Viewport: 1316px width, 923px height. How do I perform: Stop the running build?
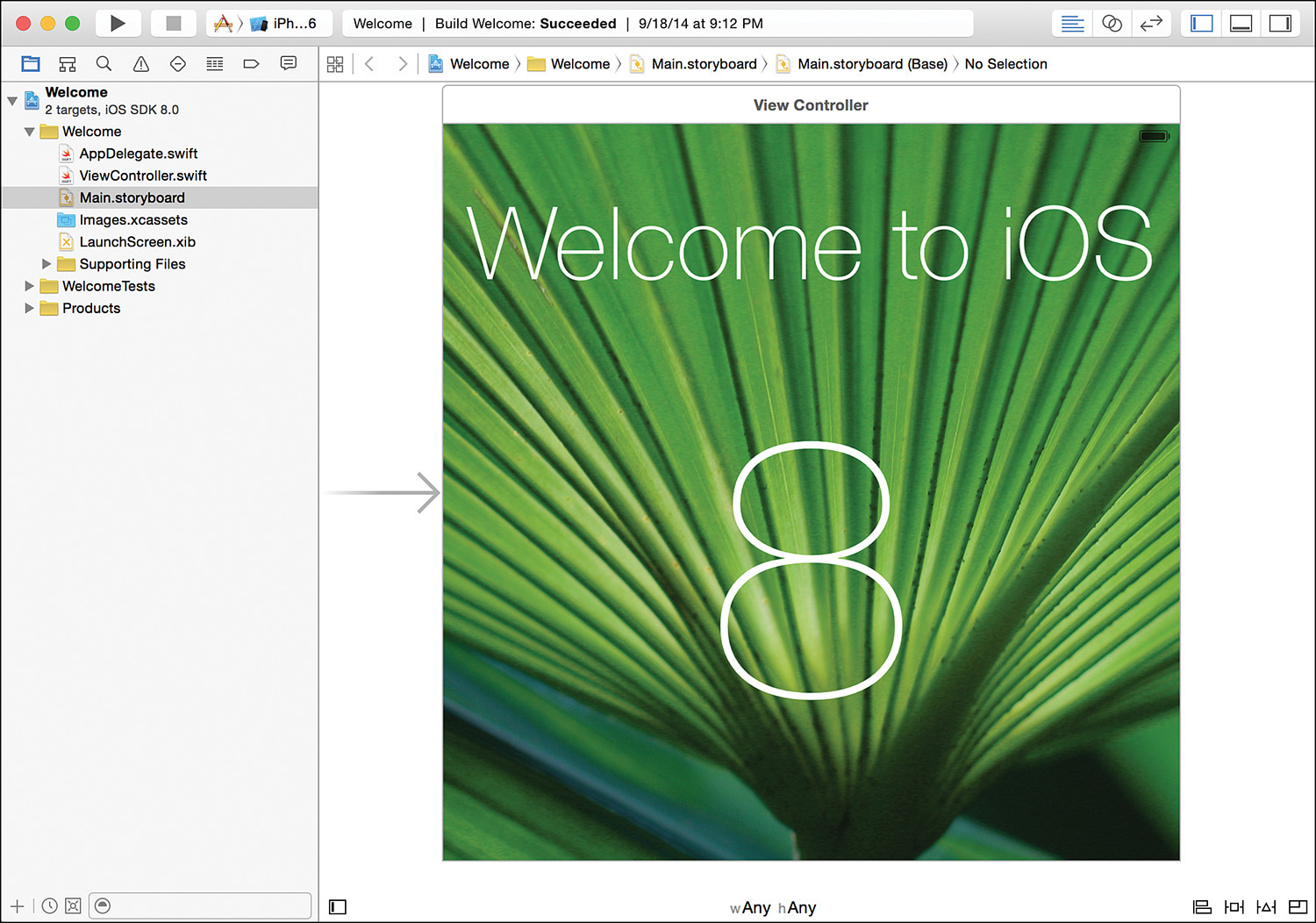pyautogui.click(x=174, y=24)
